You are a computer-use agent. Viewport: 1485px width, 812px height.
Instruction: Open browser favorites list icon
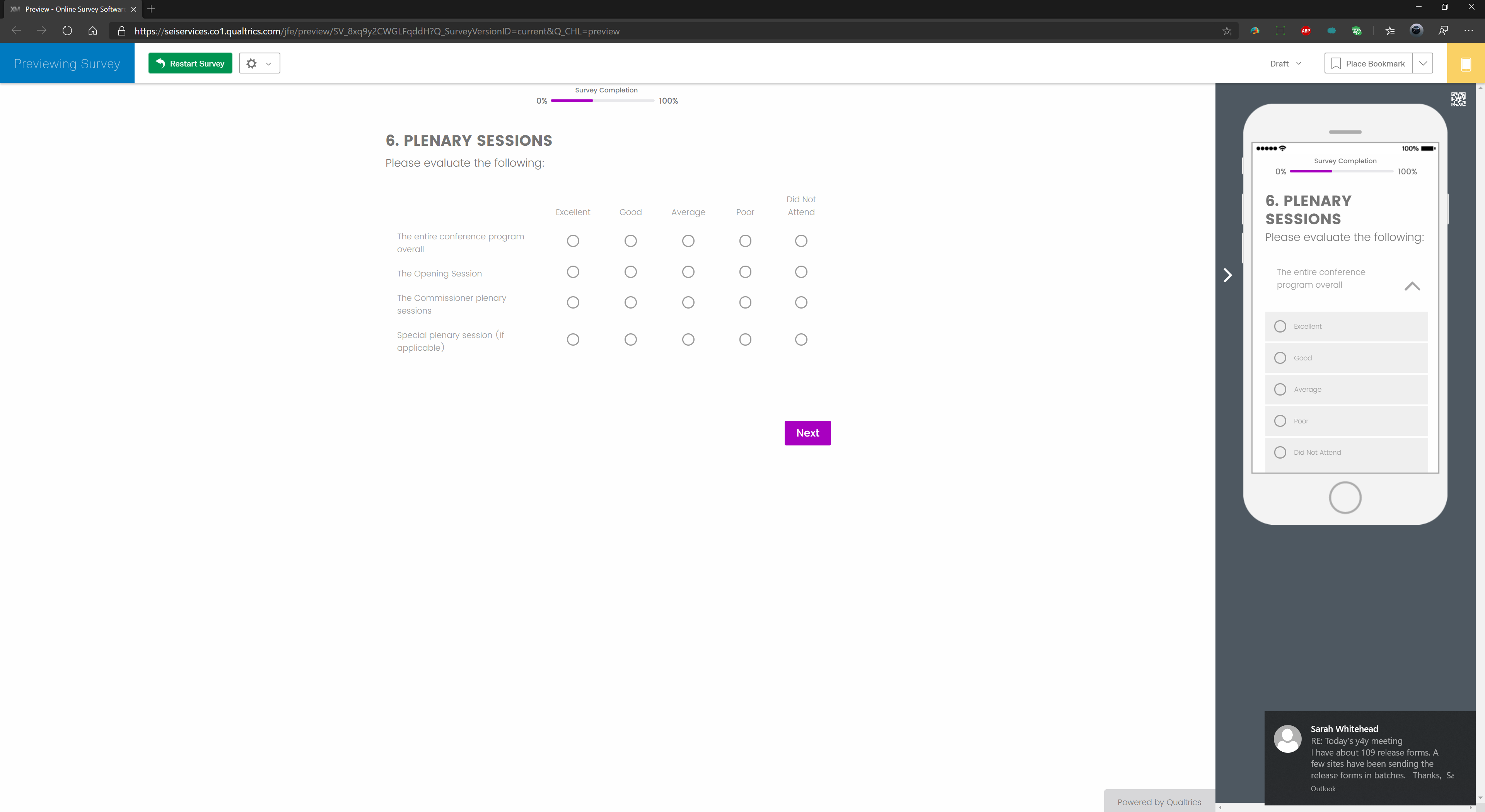1390,31
